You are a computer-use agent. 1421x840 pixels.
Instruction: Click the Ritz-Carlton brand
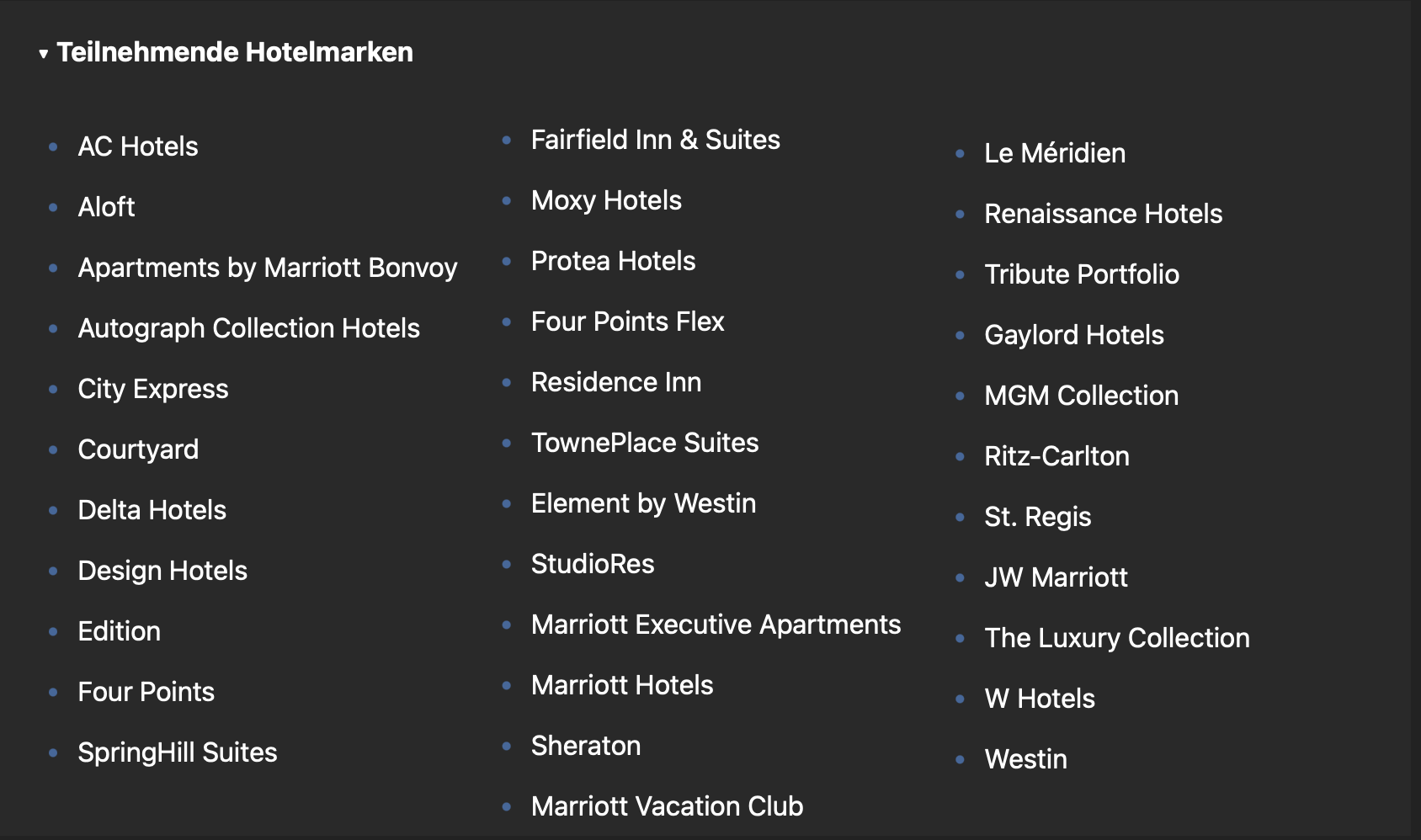click(1056, 456)
